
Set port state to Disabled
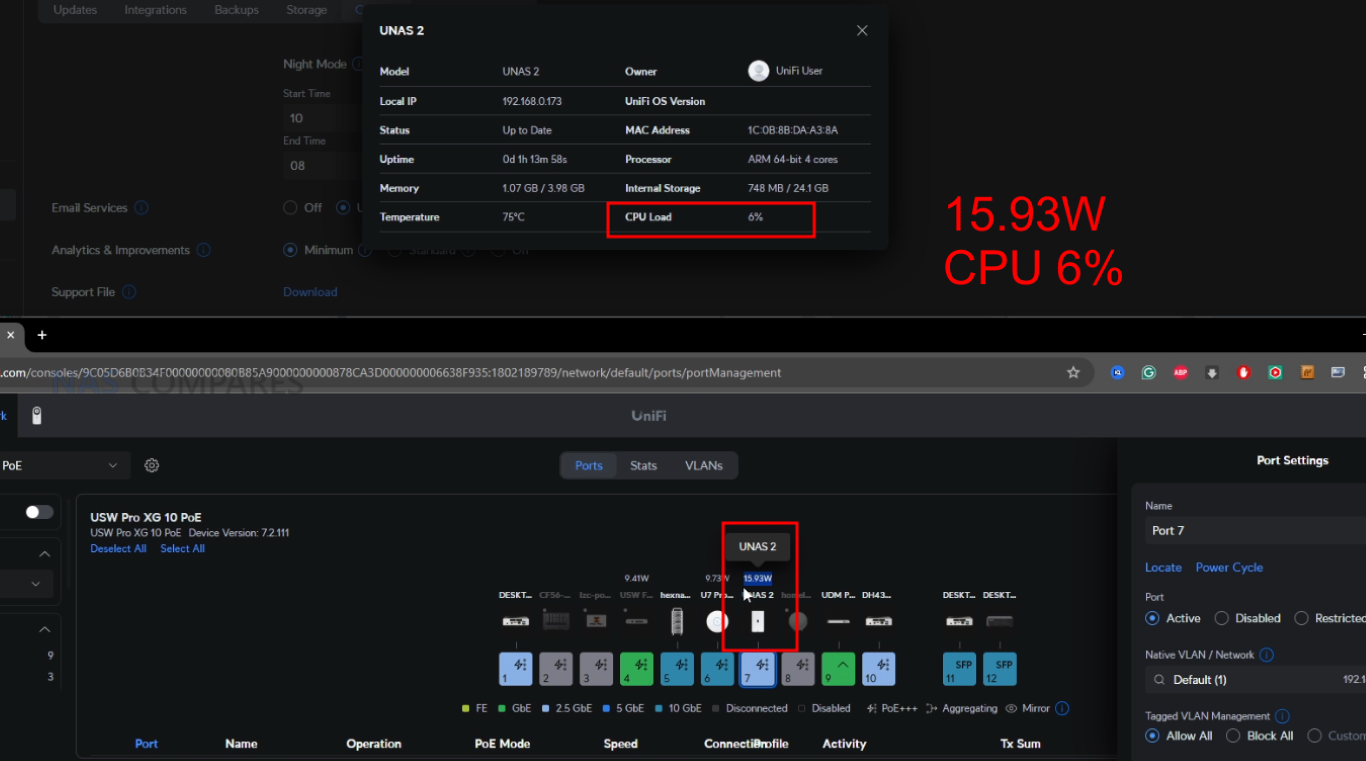pyautogui.click(x=1221, y=618)
